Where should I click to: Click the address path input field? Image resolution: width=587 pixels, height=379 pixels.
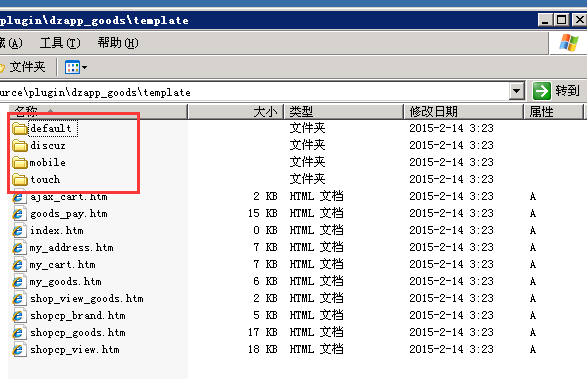254,92
